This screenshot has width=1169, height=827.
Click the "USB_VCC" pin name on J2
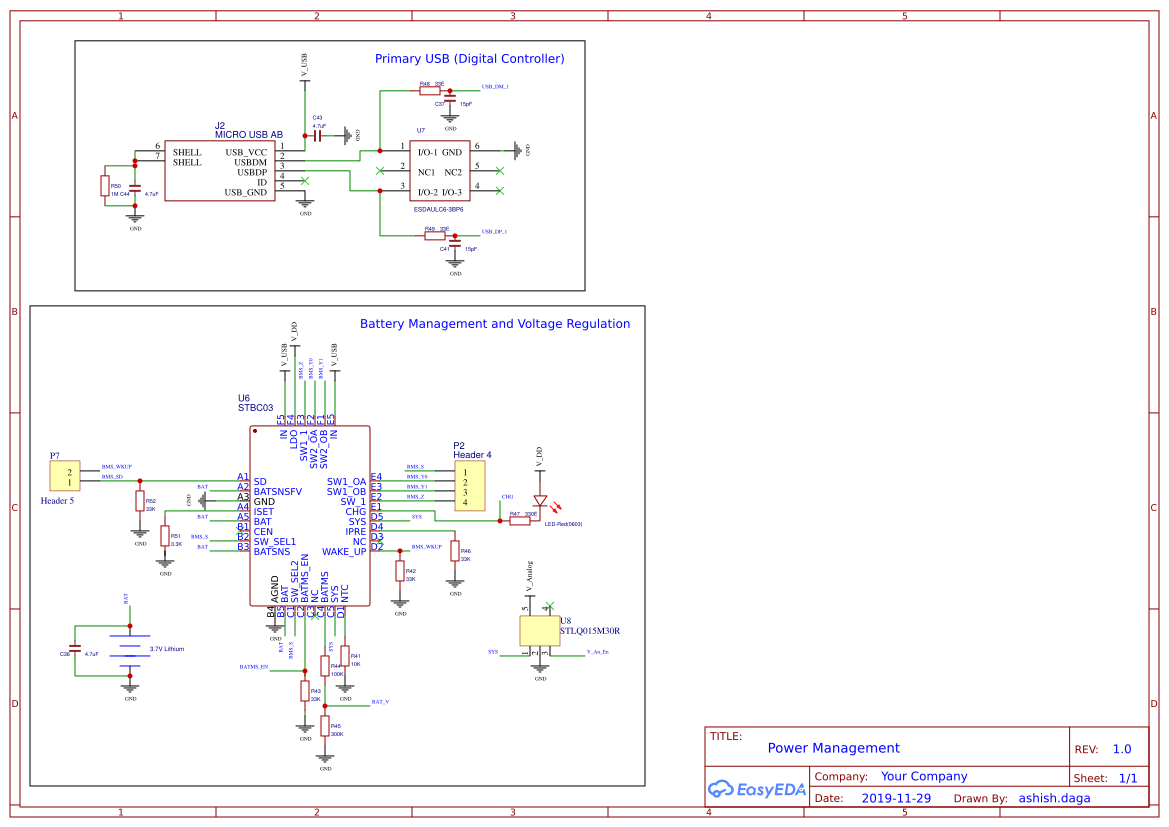pyautogui.click(x=246, y=152)
